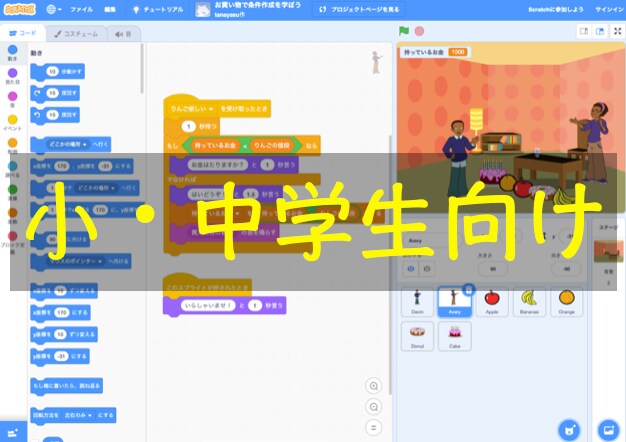Screen dimensions: 626x442
Task: Open チュートリアル with the lightbulb icon
Action: click(x=157, y=9)
